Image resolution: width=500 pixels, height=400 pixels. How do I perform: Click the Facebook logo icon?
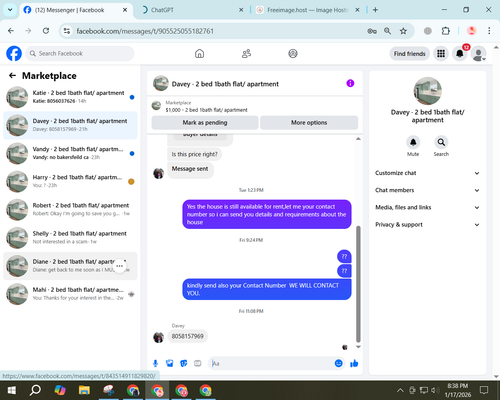click(14, 53)
